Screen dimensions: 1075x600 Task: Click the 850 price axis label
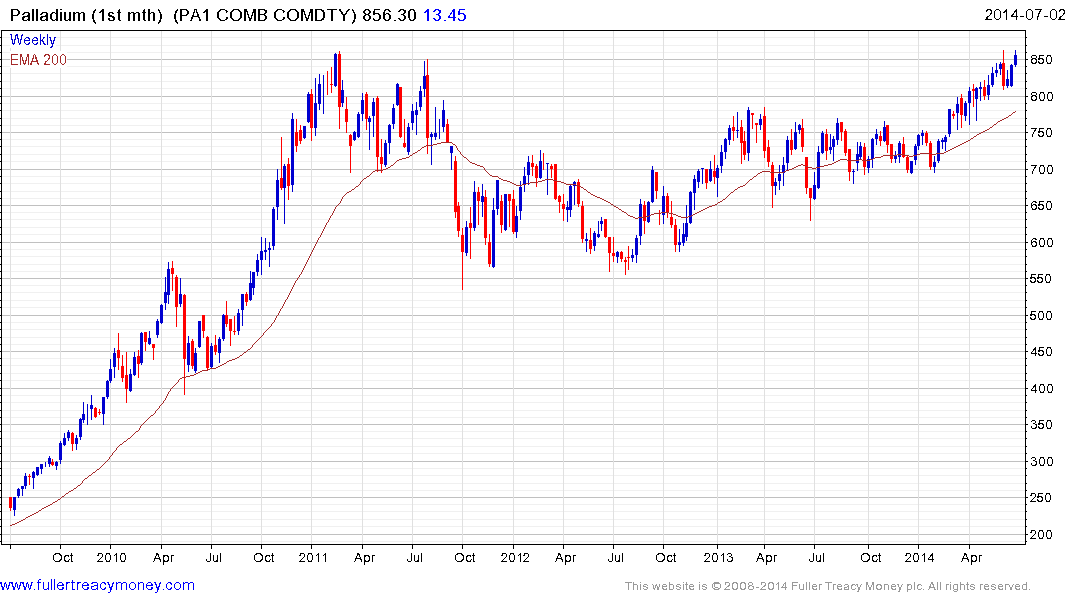(1041, 60)
